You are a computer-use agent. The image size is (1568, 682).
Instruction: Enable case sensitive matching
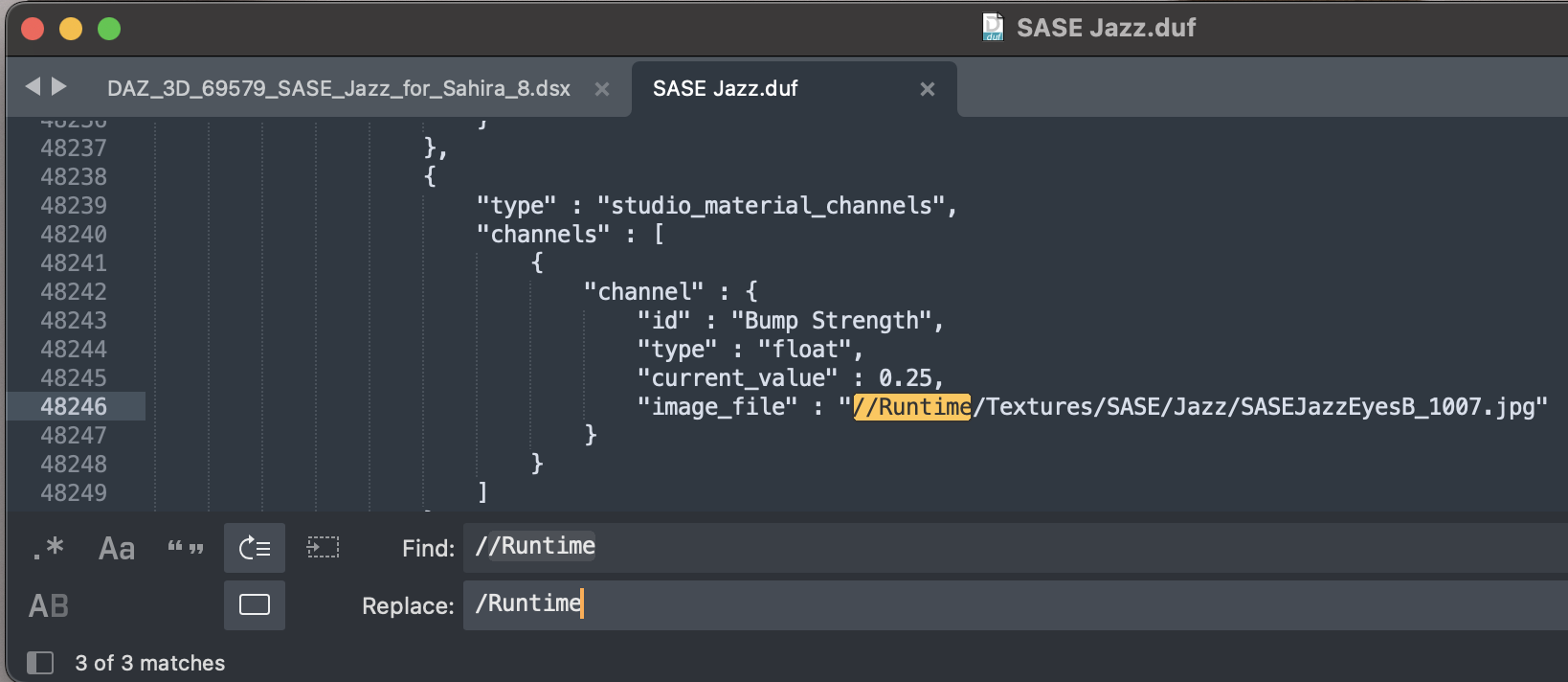pos(116,548)
